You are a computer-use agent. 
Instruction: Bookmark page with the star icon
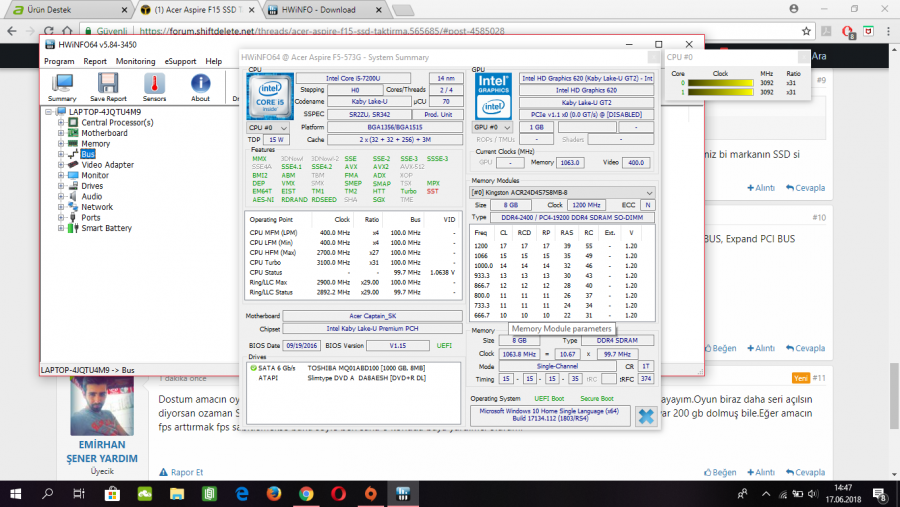pyautogui.click(x=806, y=31)
